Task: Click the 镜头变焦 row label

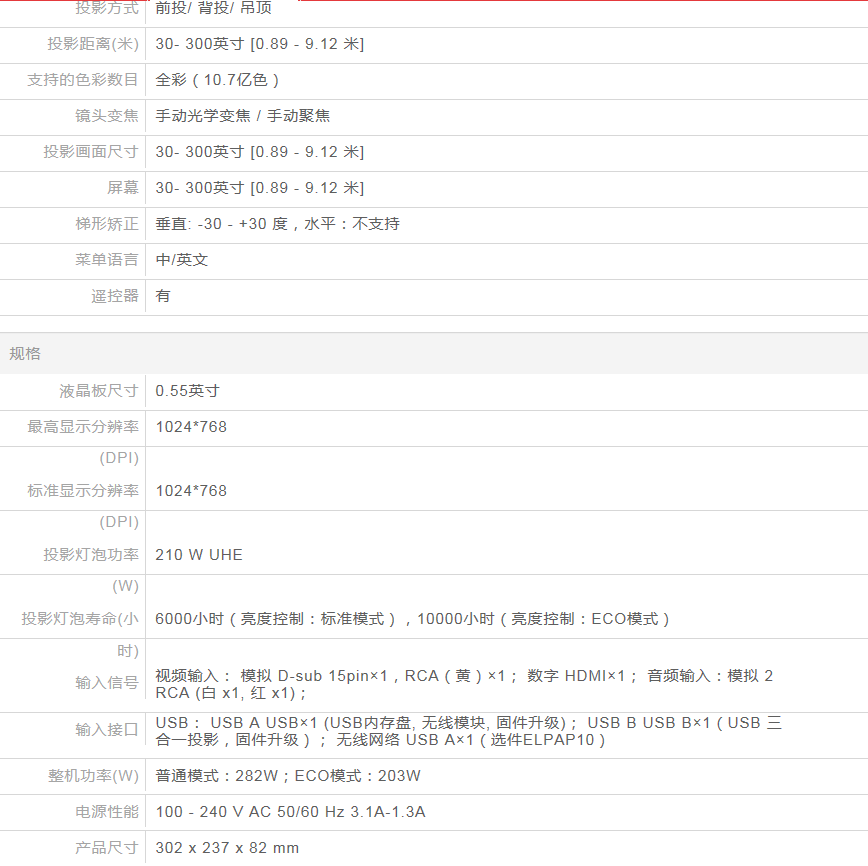Action: click(107, 116)
